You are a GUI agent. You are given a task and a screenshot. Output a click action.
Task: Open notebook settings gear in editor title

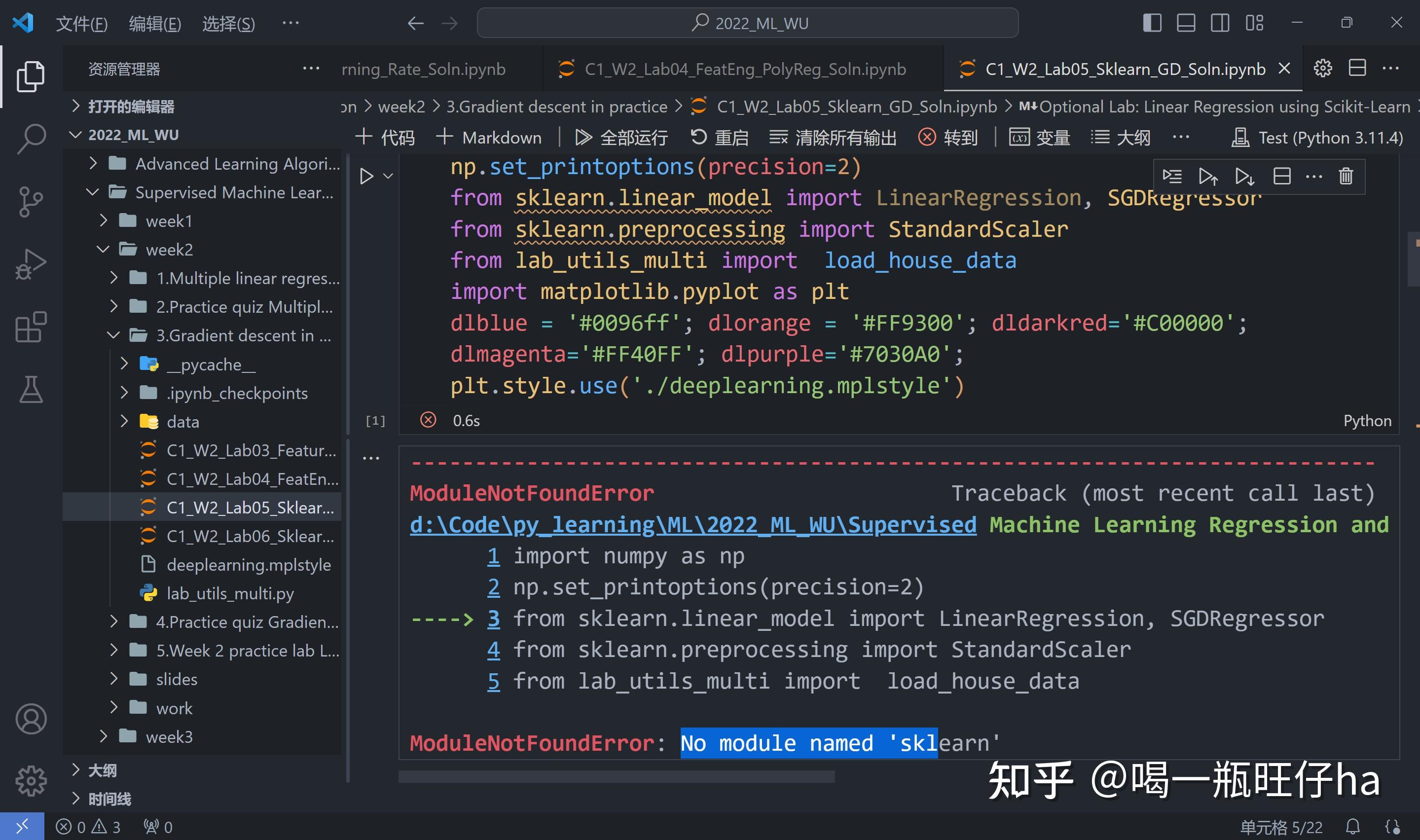(1323, 69)
